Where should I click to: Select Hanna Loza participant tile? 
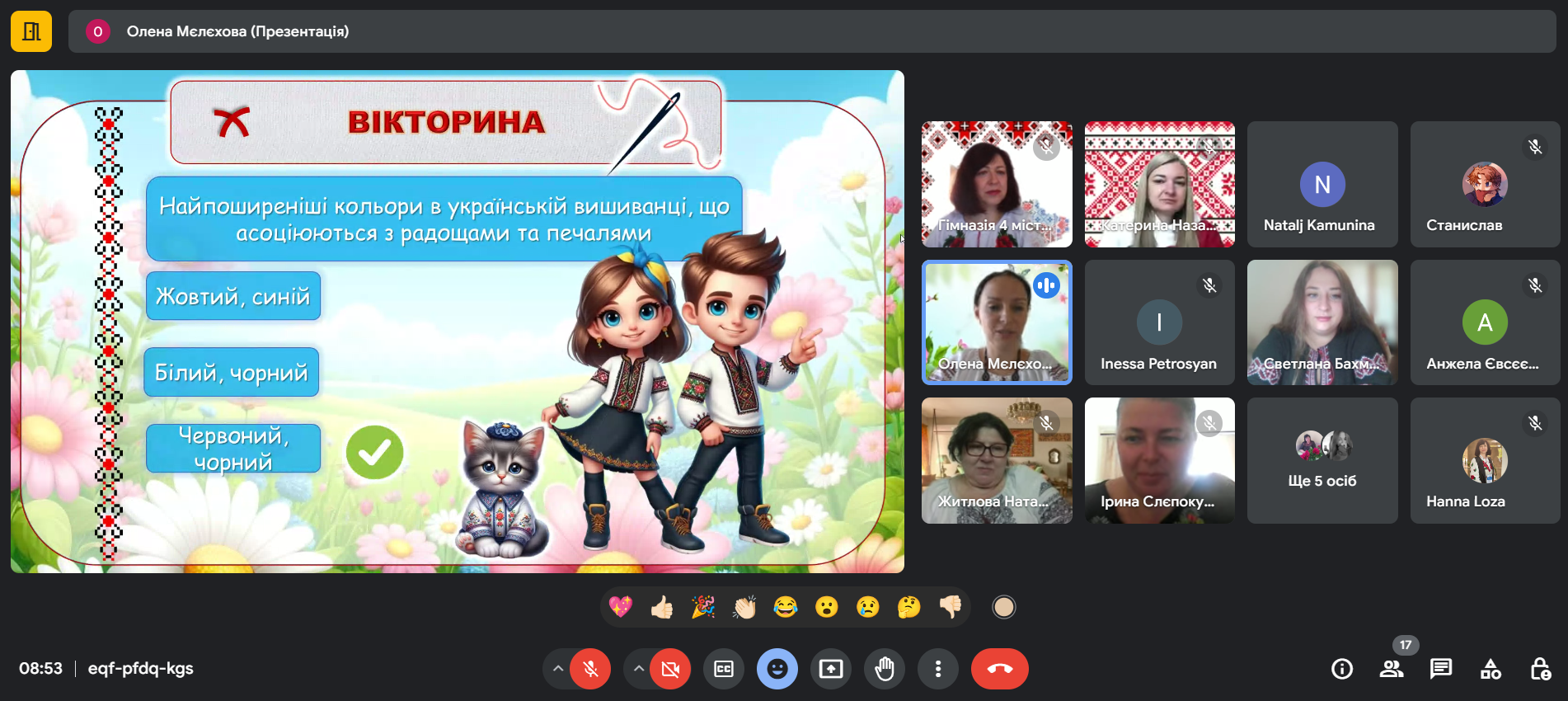click(x=1485, y=460)
